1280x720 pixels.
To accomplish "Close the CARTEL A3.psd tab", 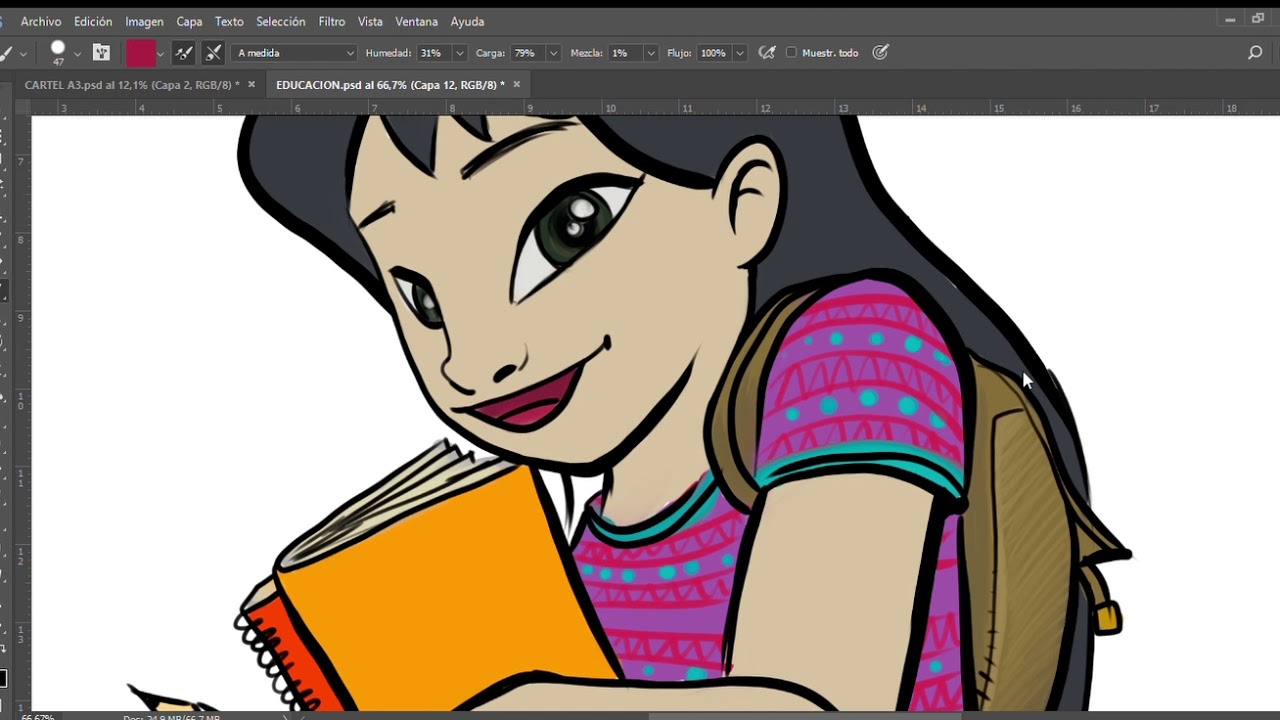I will pyautogui.click(x=251, y=85).
